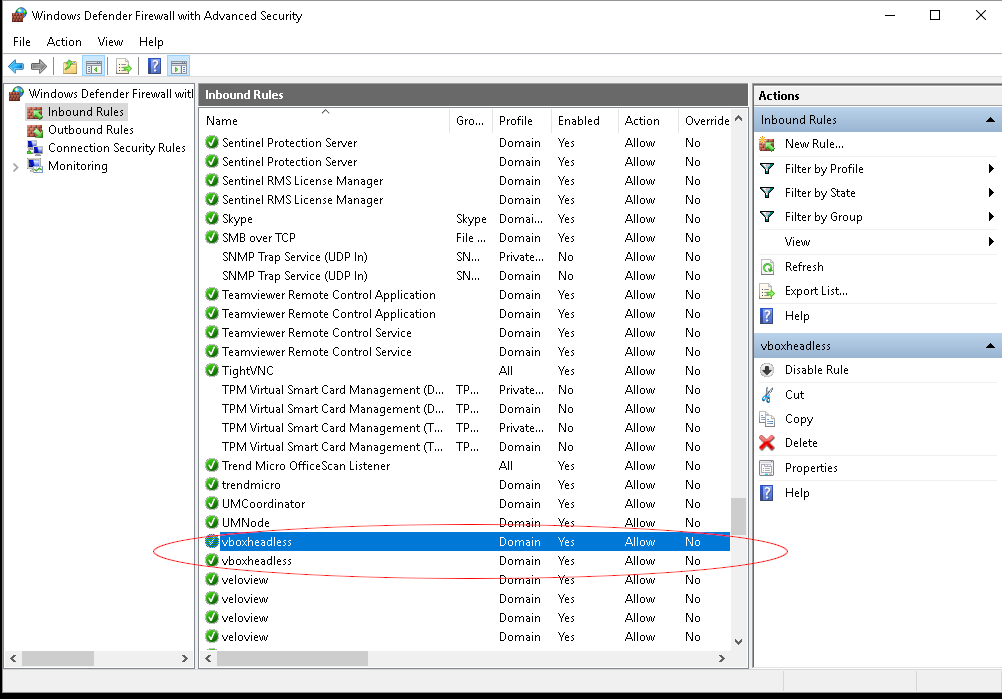The height and width of the screenshot is (699, 1002).
Task: Click the Copy pages icon
Action: point(767,419)
